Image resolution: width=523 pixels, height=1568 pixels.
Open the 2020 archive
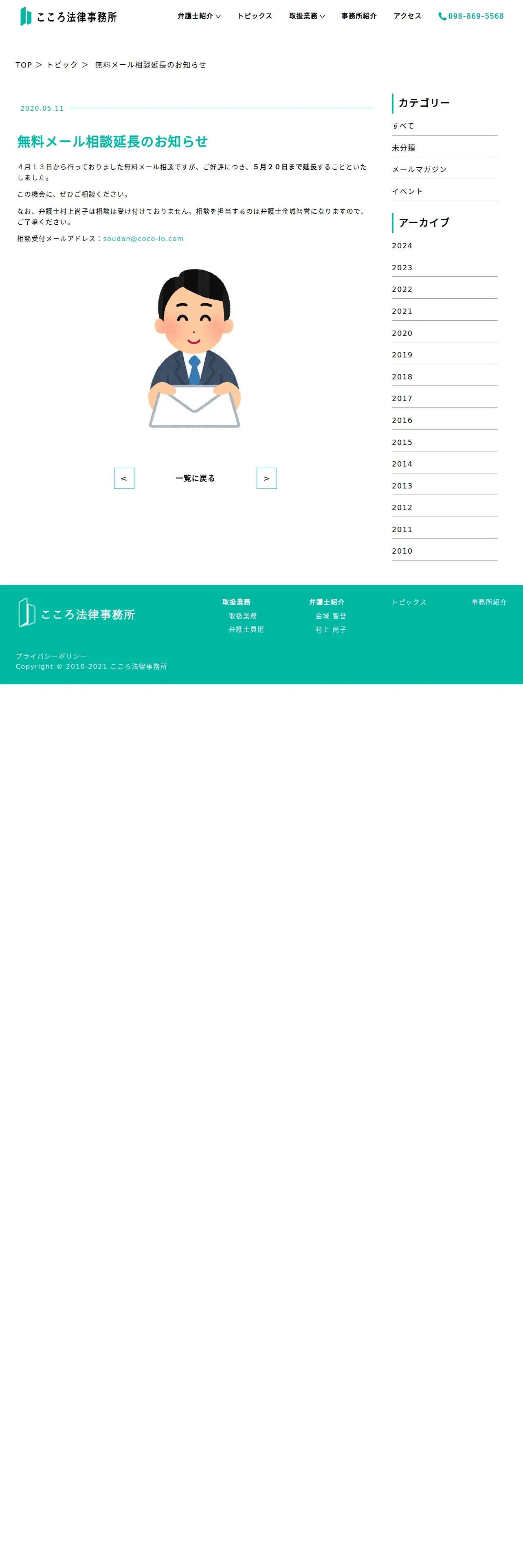(x=444, y=333)
